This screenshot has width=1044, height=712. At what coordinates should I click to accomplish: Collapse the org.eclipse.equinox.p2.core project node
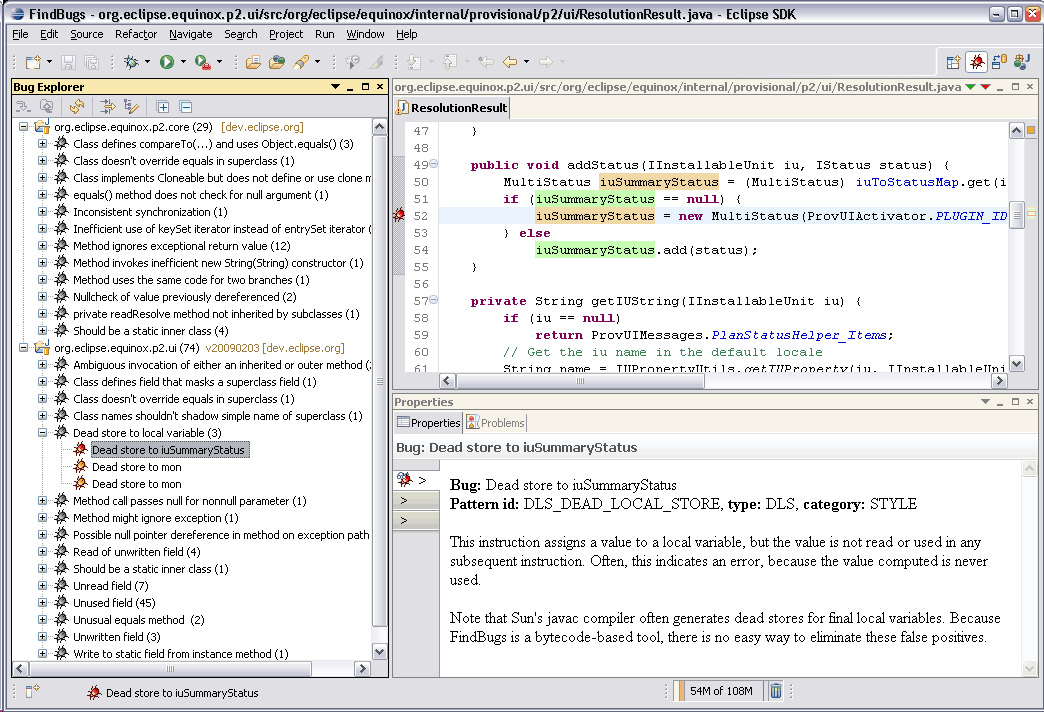(24, 127)
